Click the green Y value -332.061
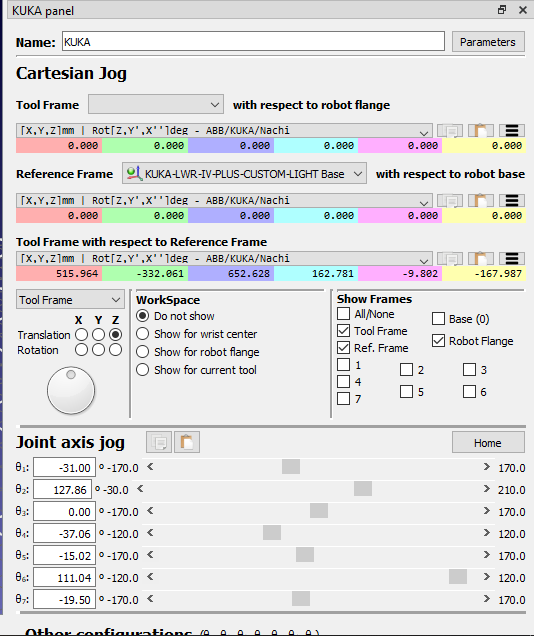This screenshot has height=636, width=534. pos(145,274)
